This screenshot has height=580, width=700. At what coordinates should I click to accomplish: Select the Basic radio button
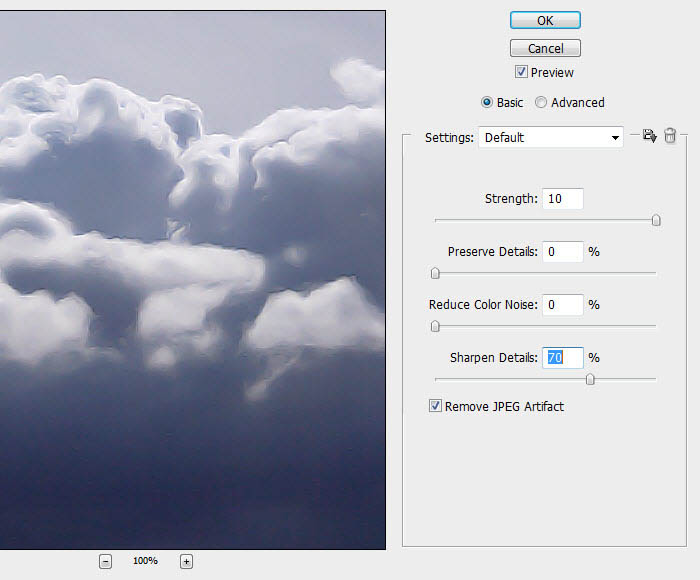487,102
